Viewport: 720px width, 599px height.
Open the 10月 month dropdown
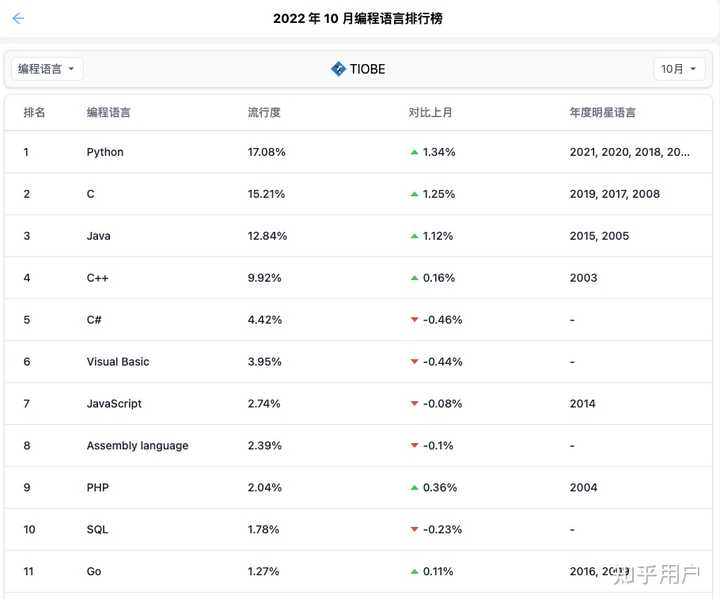[x=678, y=69]
